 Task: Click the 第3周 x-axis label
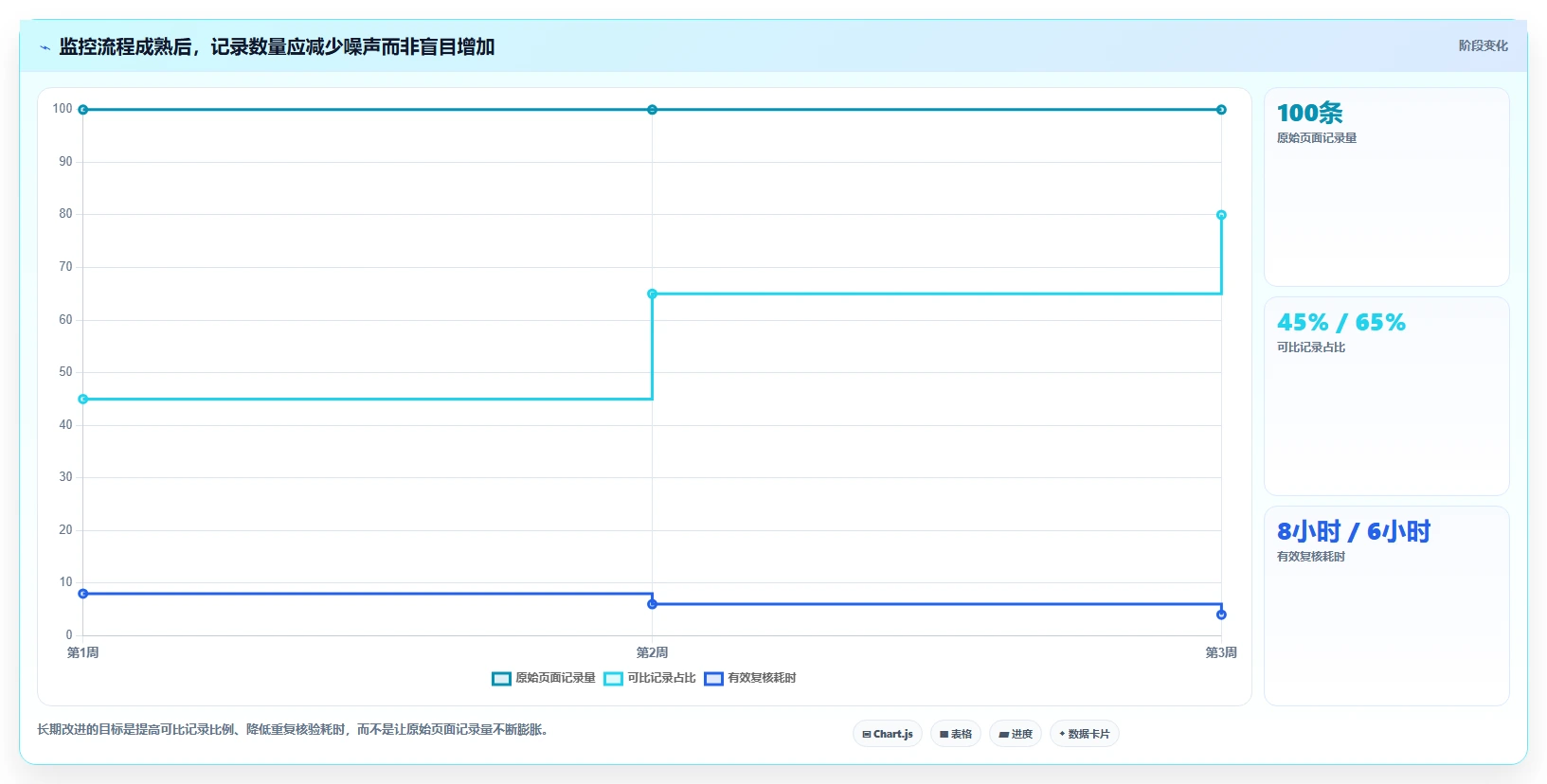[1221, 652]
